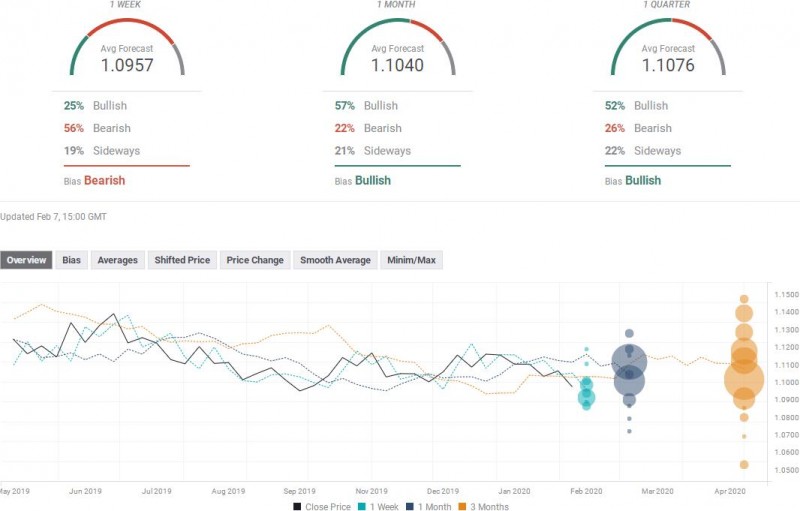Click 19% Sideways in 1 Week panel
Image resolution: width=800 pixels, height=511 pixels.
click(x=102, y=150)
